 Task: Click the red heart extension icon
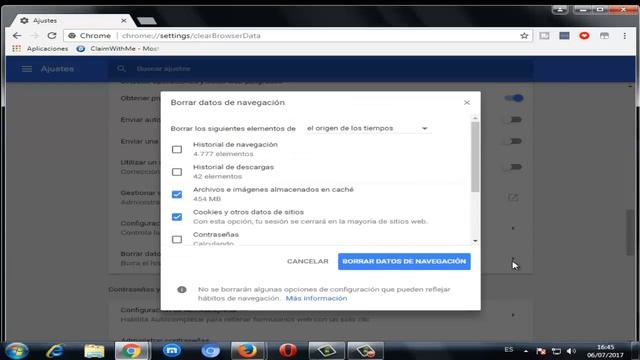584,36
